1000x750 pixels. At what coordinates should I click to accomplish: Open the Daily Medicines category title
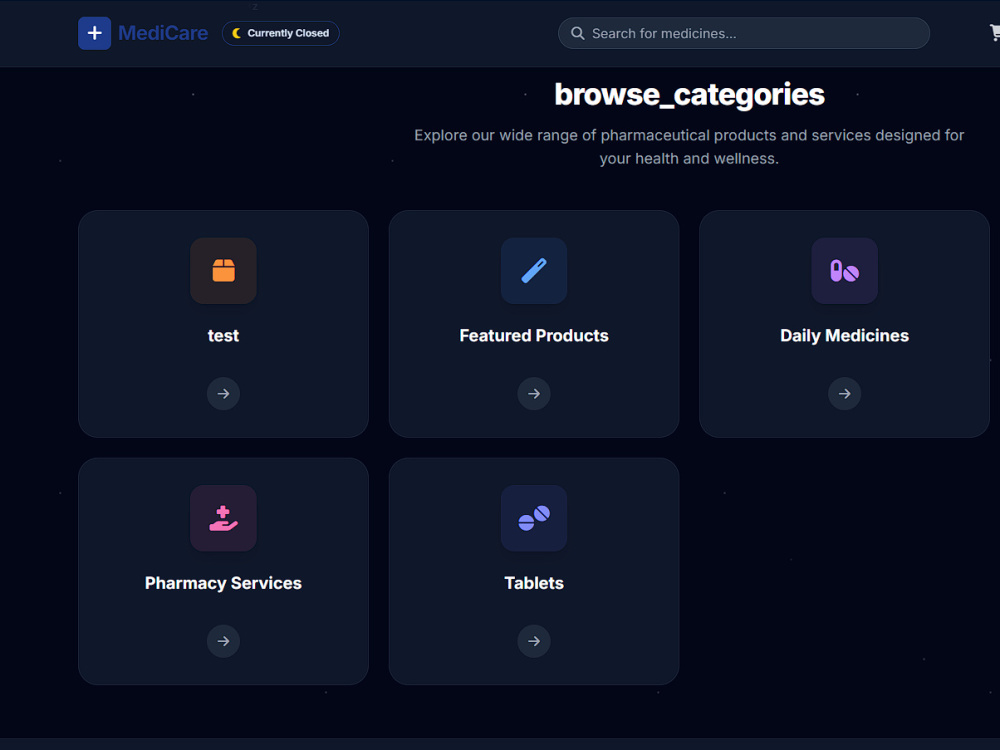click(x=844, y=335)
